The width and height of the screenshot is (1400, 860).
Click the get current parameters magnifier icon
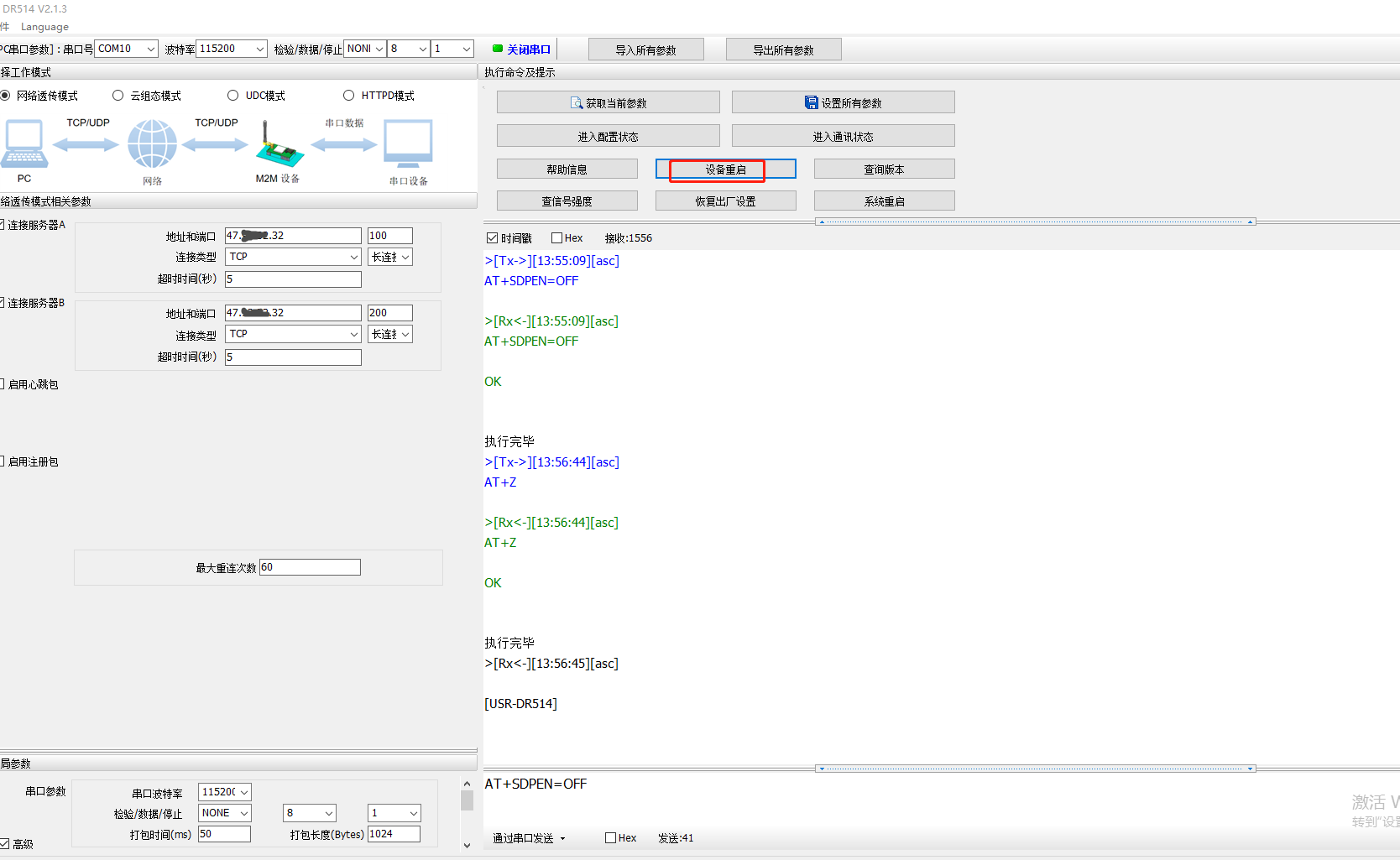[x=577, y=103]
